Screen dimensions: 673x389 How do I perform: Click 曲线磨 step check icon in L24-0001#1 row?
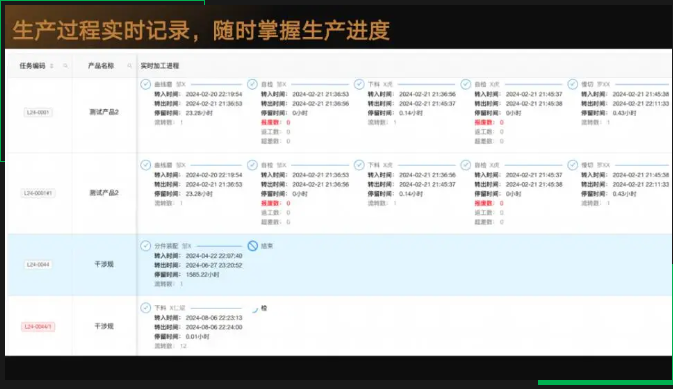(x=146, y=165)
